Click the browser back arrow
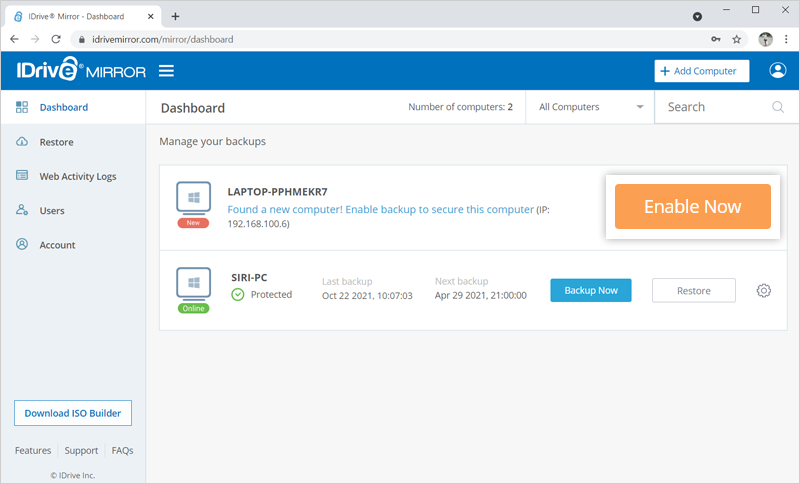Viewport: 800px width, 484px height. pos(14,39)
